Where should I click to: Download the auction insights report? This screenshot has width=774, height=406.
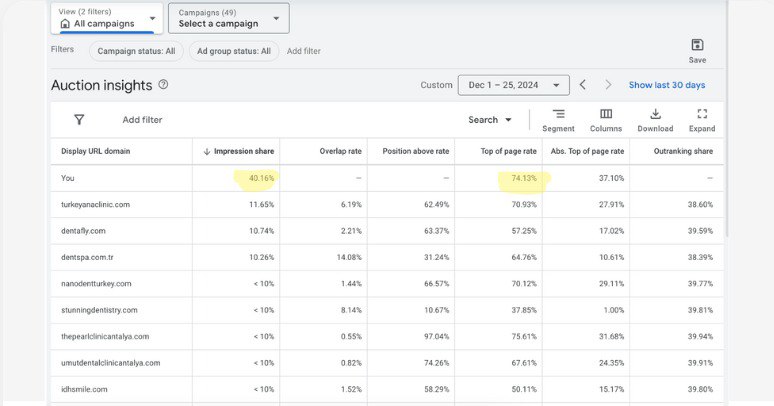[x=655, y=120]
